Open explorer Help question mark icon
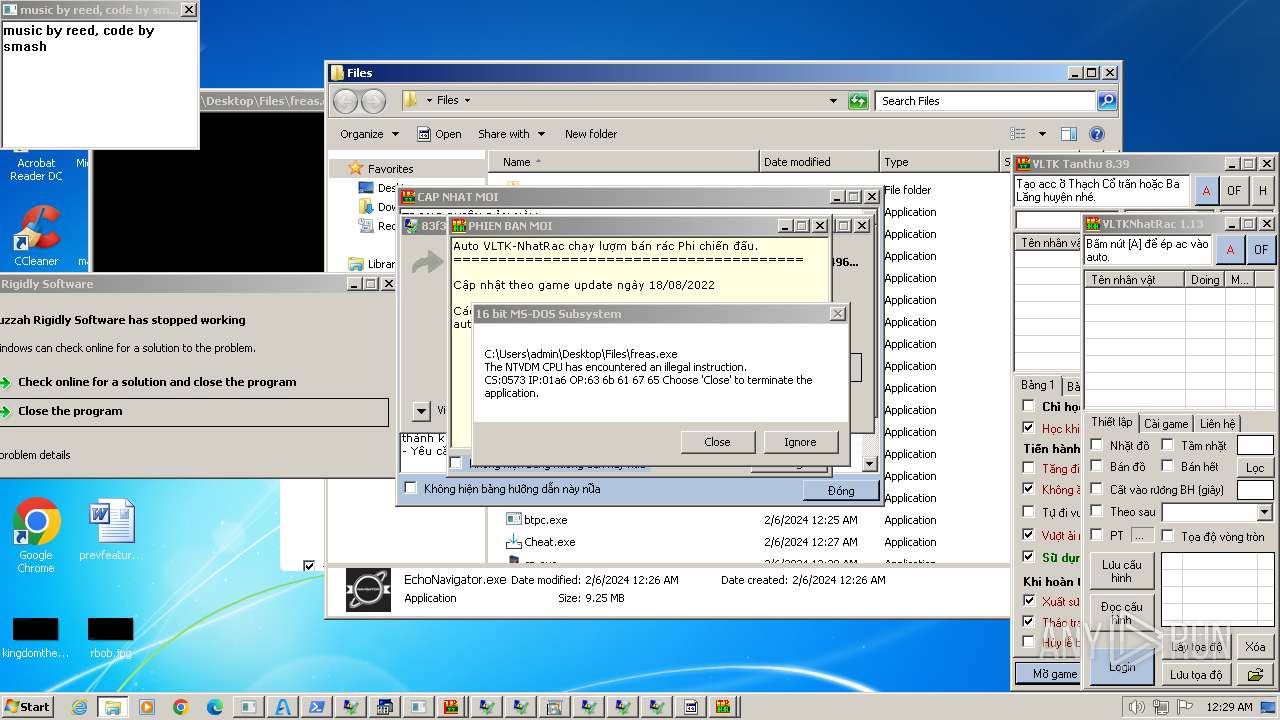Viewport: 1280px width, 720px height. 1097,134
